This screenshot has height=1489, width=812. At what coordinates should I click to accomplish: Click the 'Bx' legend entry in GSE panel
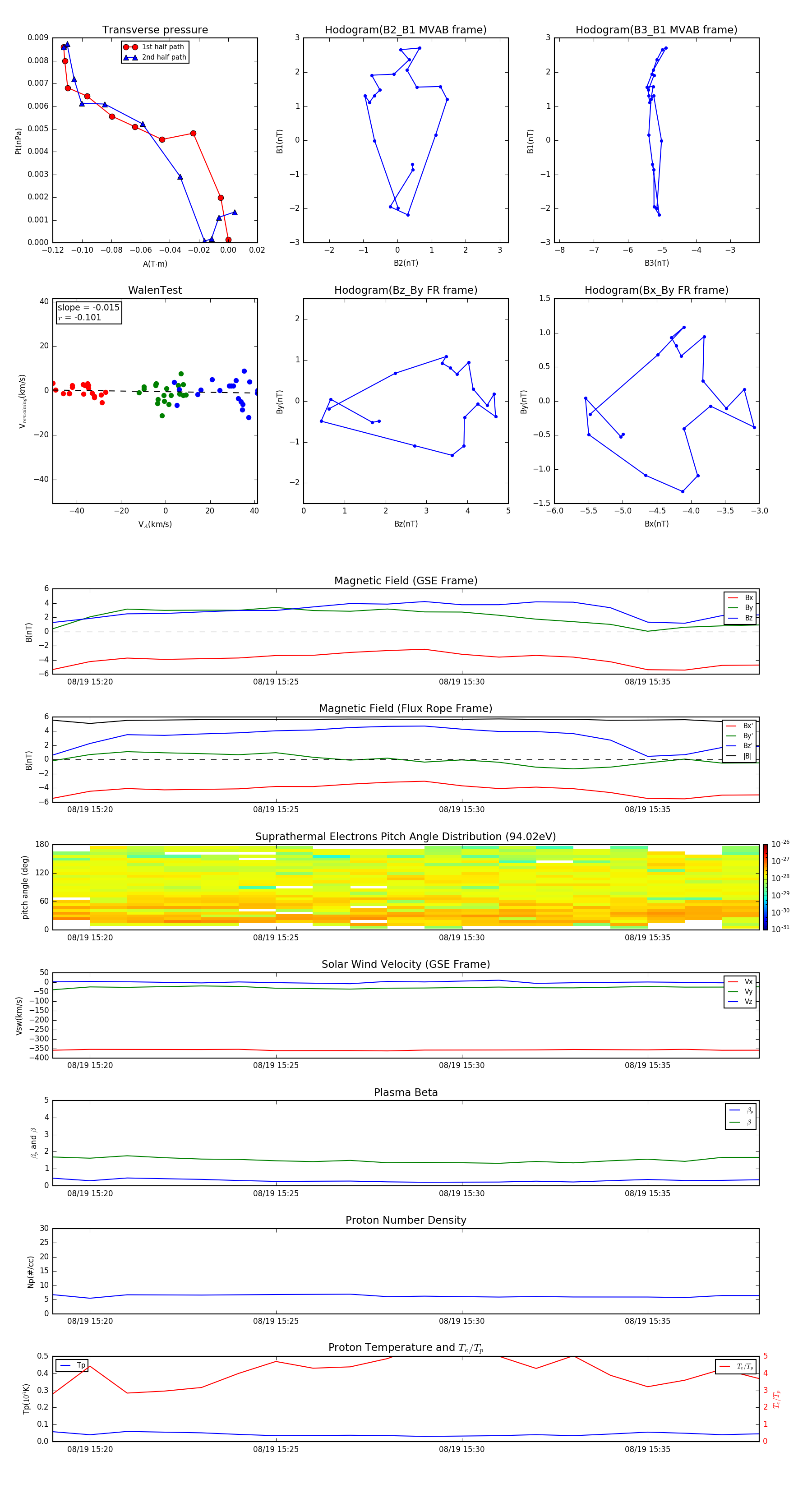click(x=740, y=598)
